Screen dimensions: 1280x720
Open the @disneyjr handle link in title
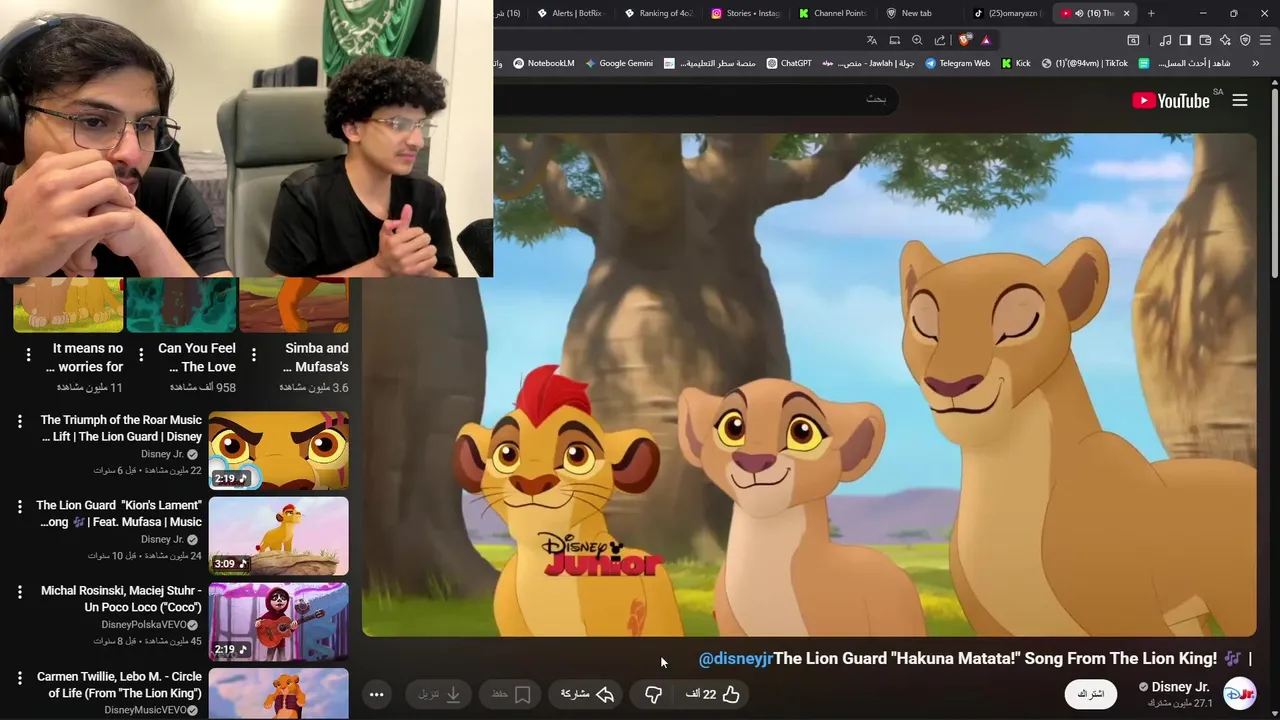click(736, 658)
